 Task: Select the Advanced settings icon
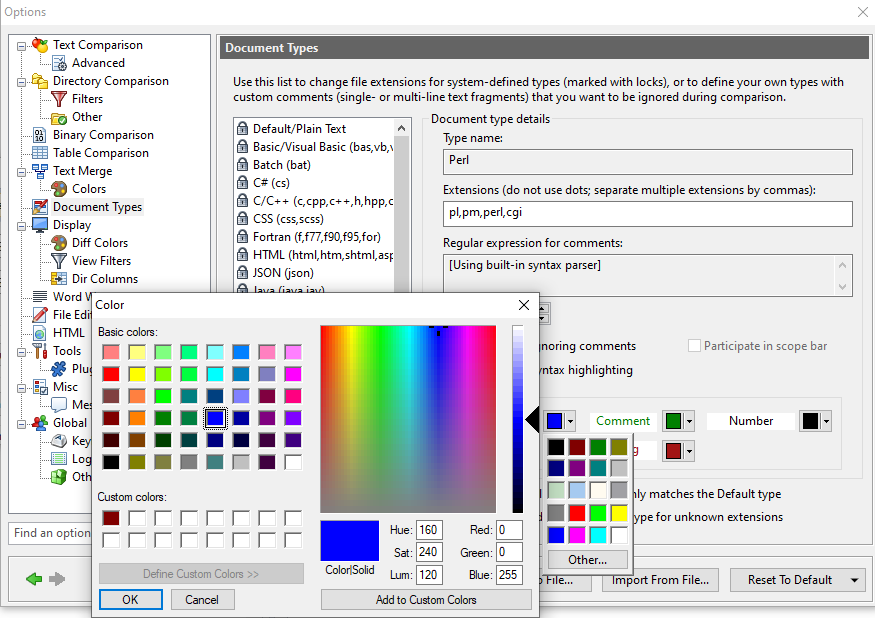point(59,63)
